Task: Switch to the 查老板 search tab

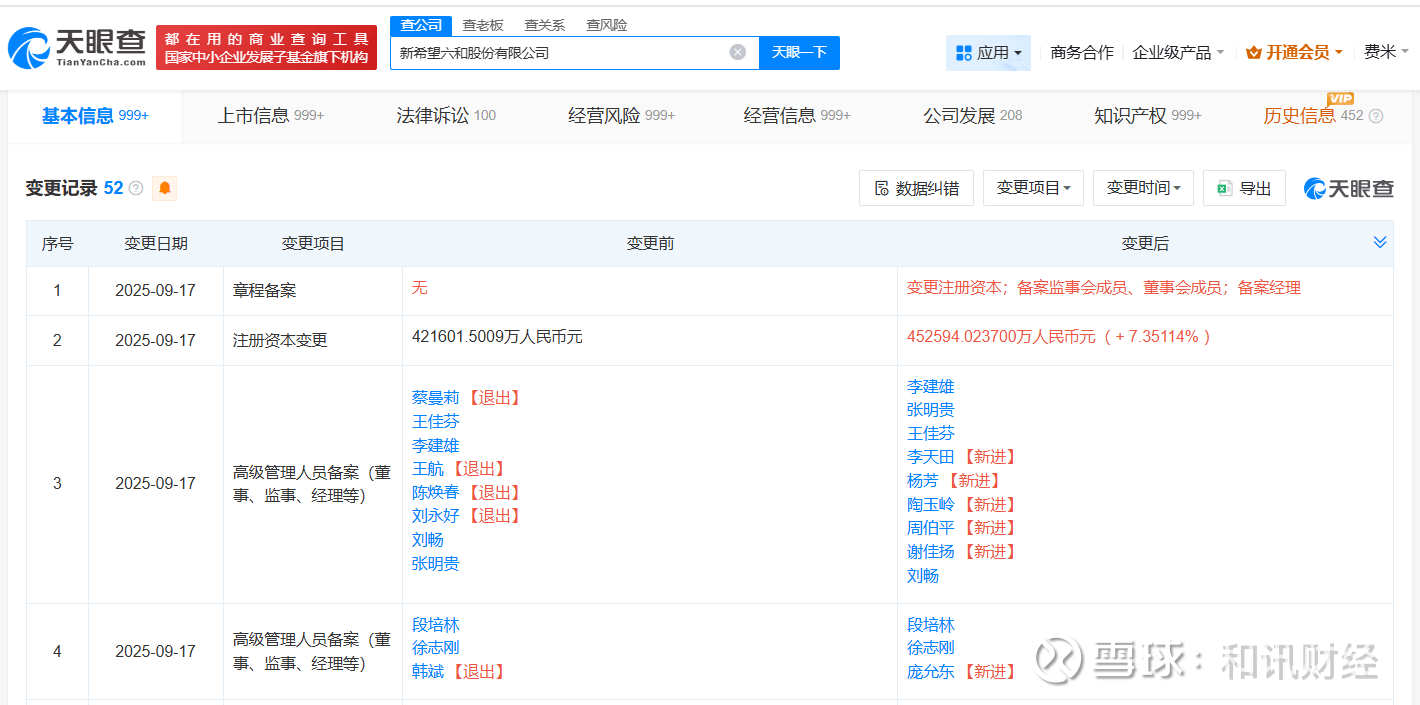Action: coord(483,26)
